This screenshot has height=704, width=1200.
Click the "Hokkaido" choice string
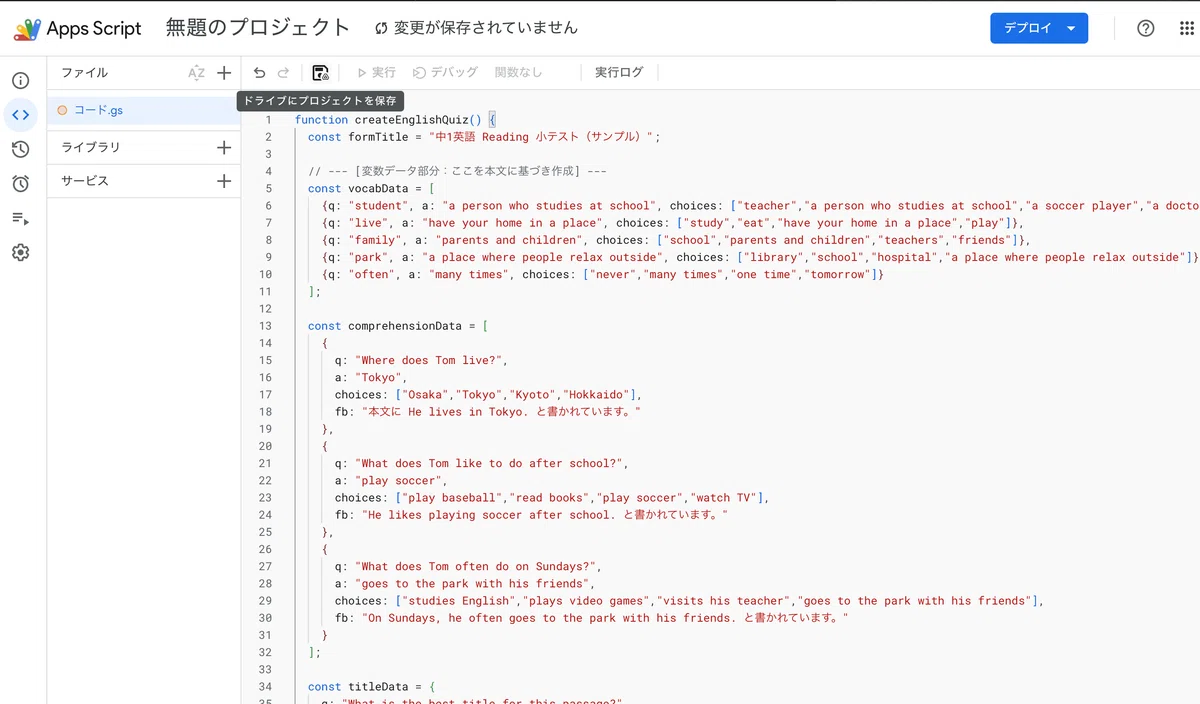coord(596,395)
